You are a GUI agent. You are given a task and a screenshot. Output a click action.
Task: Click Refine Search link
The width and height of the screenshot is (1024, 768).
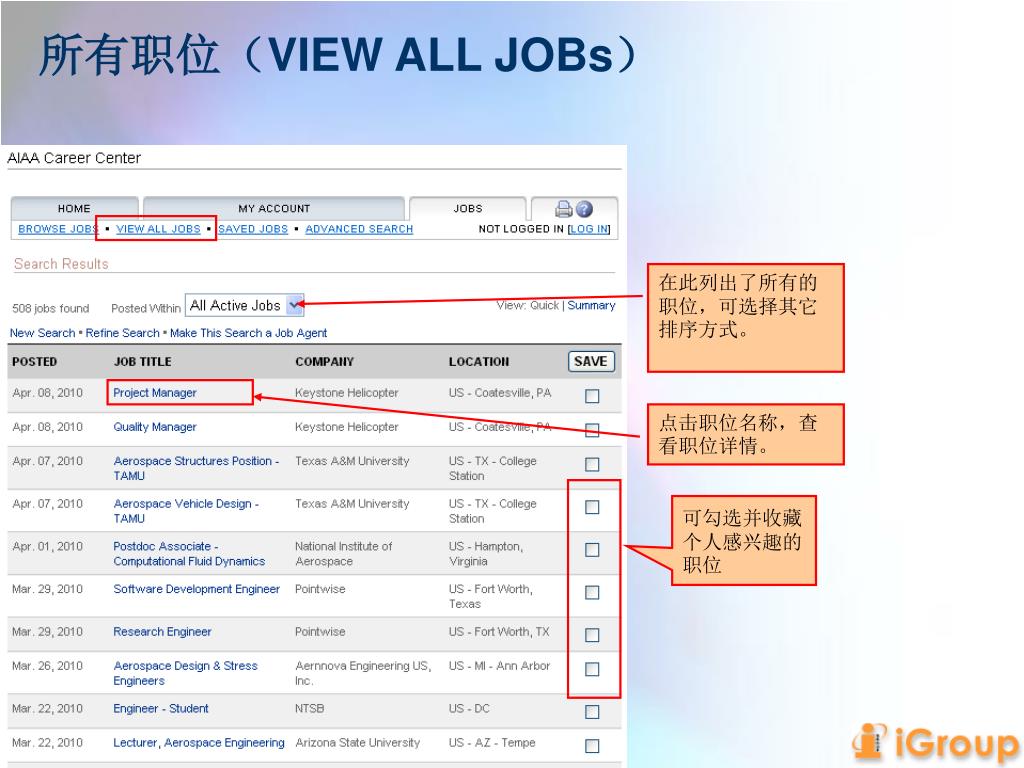[x=122, y=333]
